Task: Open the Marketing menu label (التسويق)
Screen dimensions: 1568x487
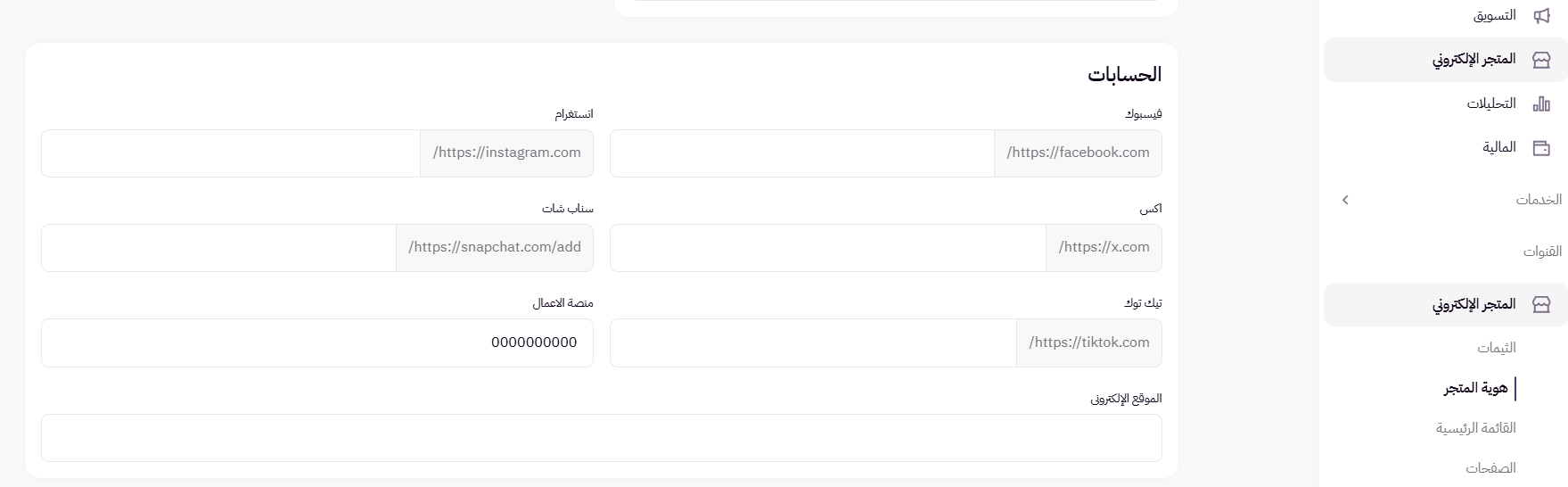Action: click(1494, 15)
